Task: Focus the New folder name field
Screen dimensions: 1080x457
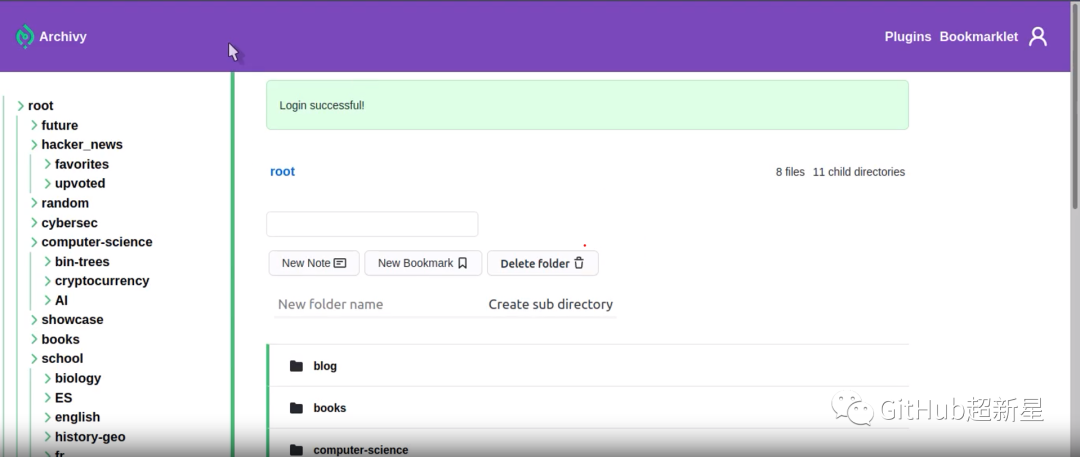Action: 377,304
